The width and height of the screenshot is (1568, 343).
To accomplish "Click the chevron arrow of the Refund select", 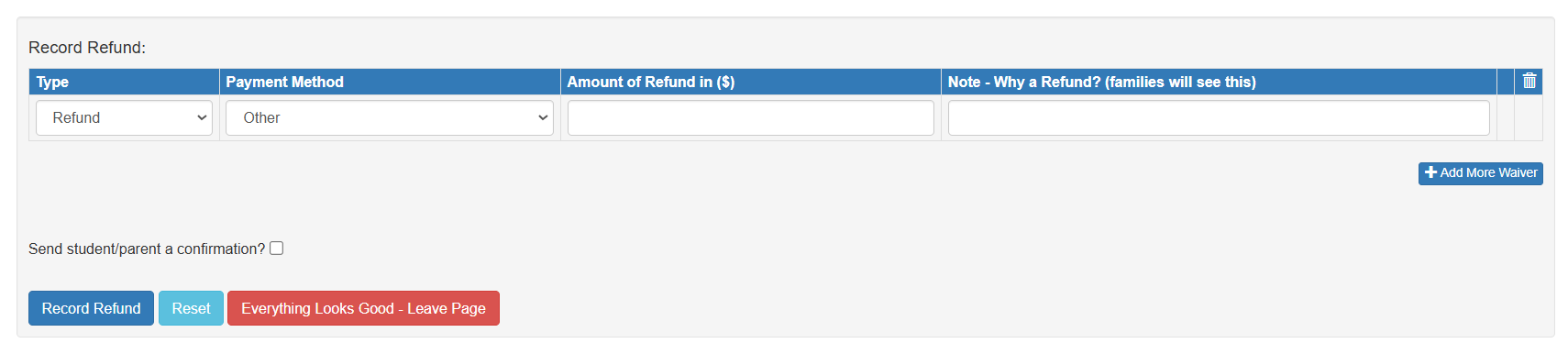I will coord(202,117).
